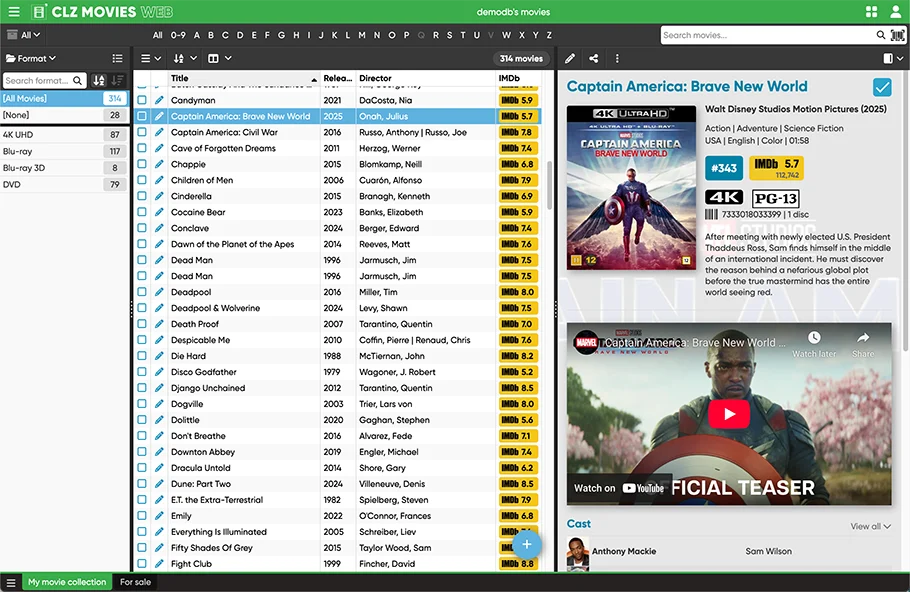Open the bottom bar collections menu

tap(11, 582)
